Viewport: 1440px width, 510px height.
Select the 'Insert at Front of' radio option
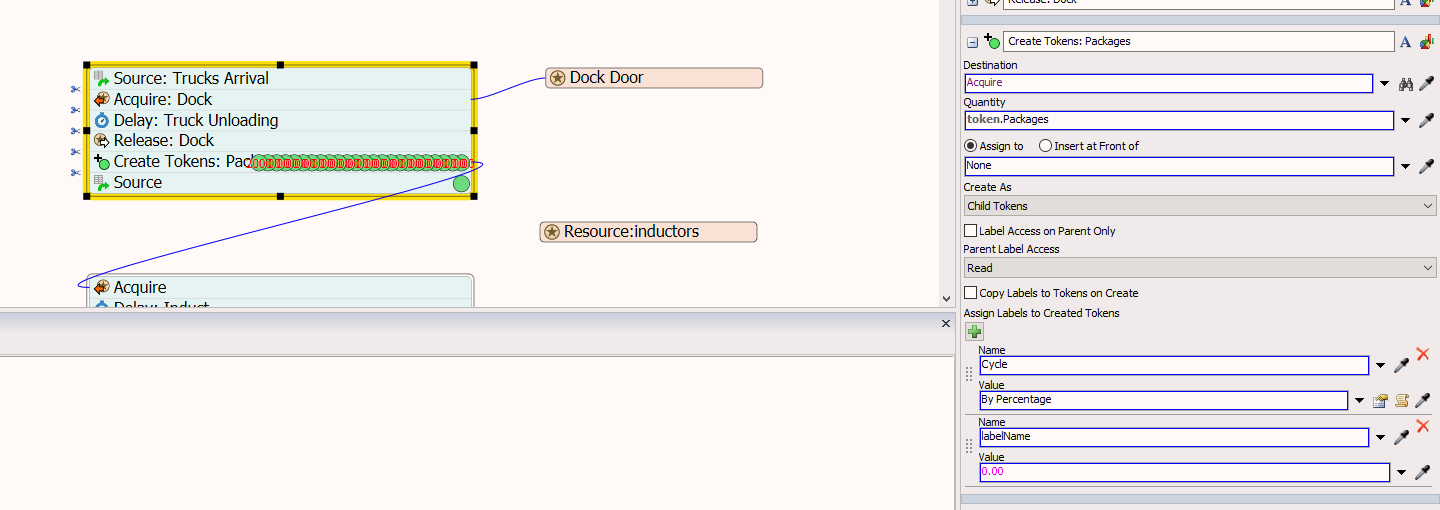point(1045,146)
